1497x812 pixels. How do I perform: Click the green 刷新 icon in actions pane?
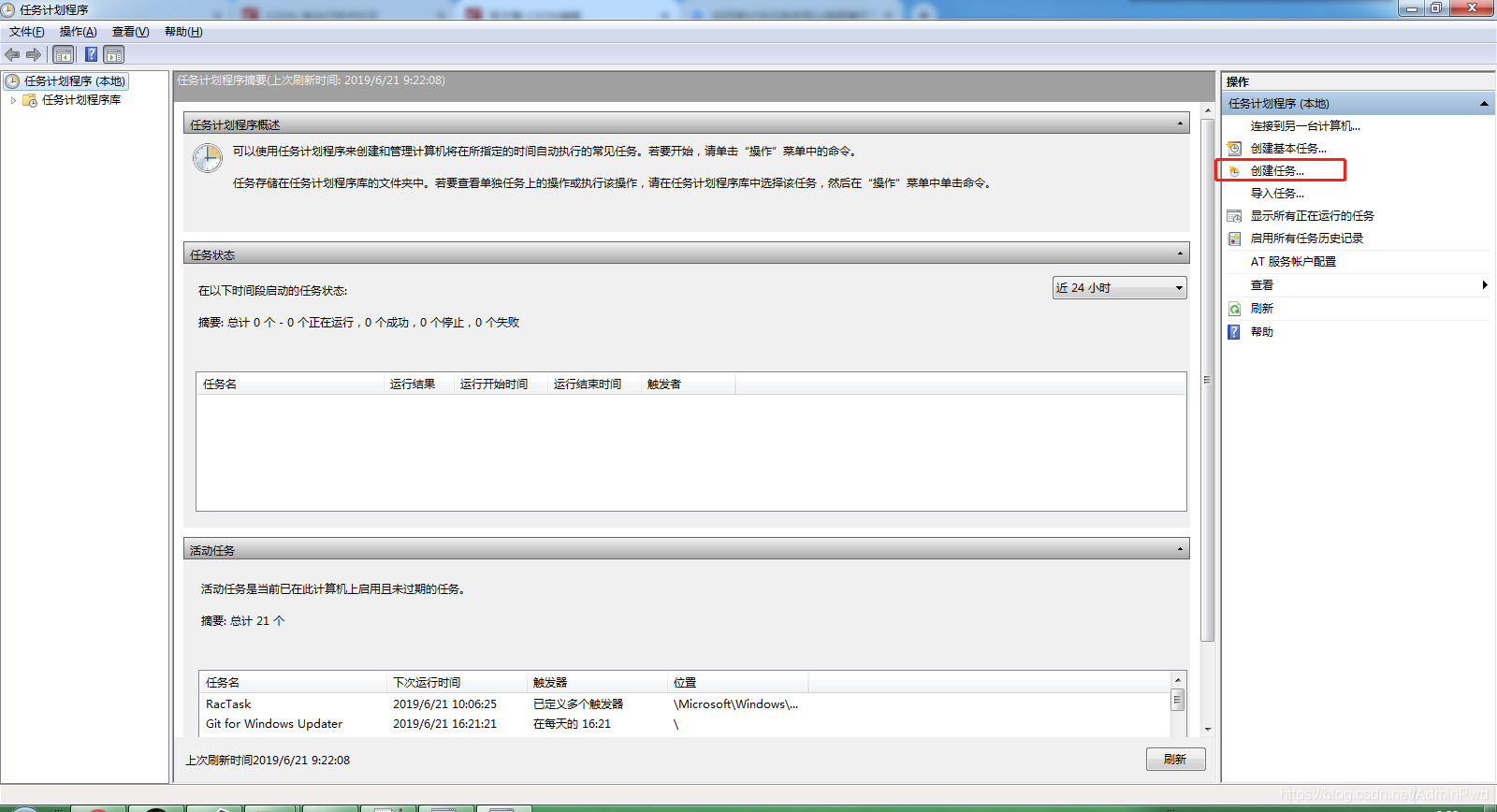tap(1234, 309)
